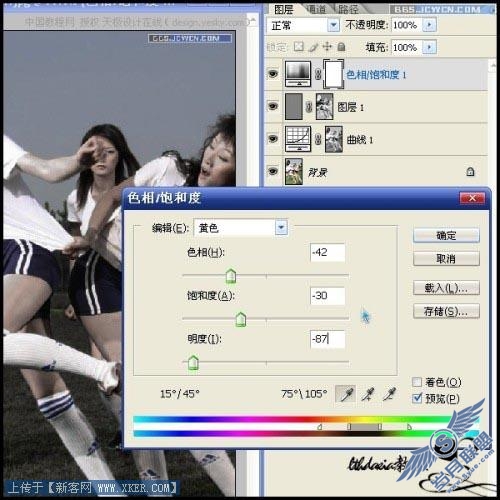Screen dimensions: 500x500
Task: Open the 编辑 color range dropdown
Action: 281,228
